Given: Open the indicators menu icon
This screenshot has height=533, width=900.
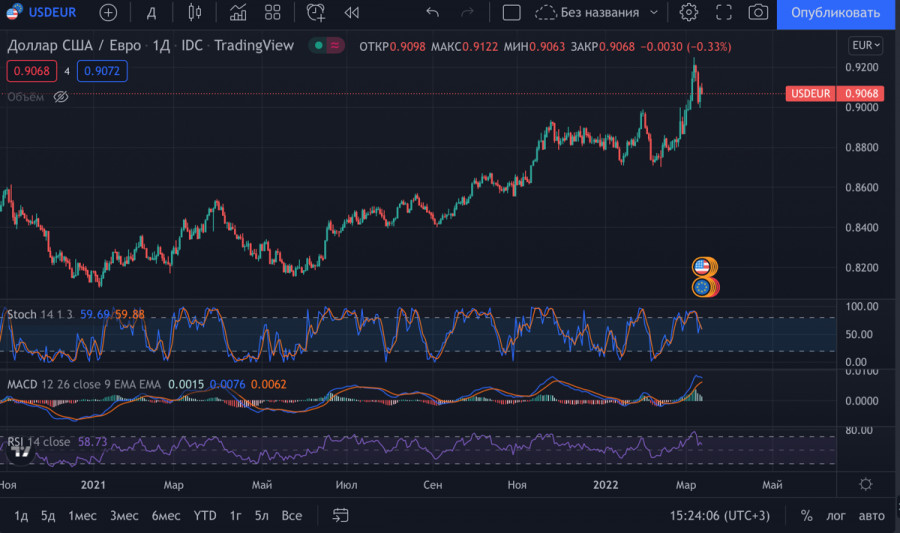Looking at the screenshot, I should pos(238,13).
